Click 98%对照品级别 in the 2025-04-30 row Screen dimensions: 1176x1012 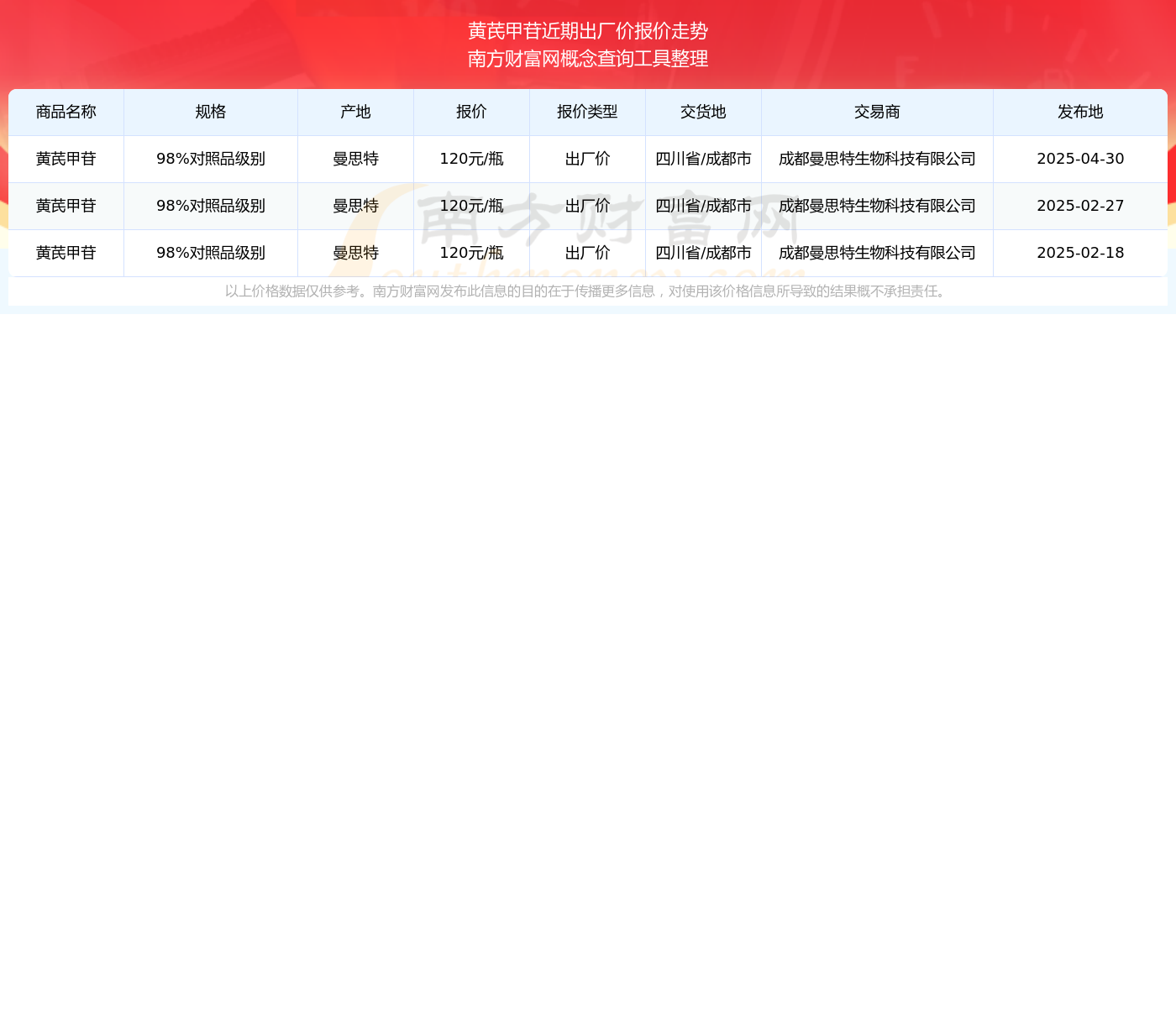pos(211,159)
